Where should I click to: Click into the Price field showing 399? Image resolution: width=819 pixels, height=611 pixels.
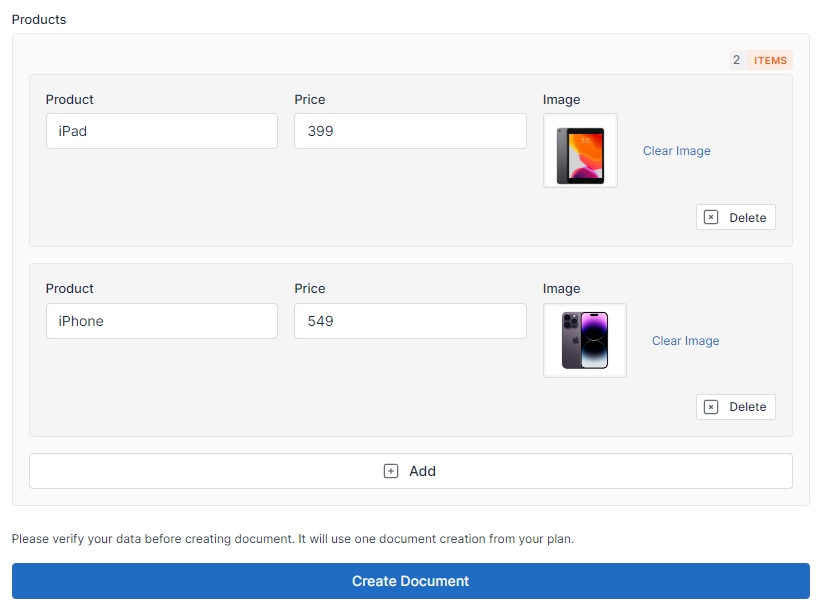(x=410, y=131)
